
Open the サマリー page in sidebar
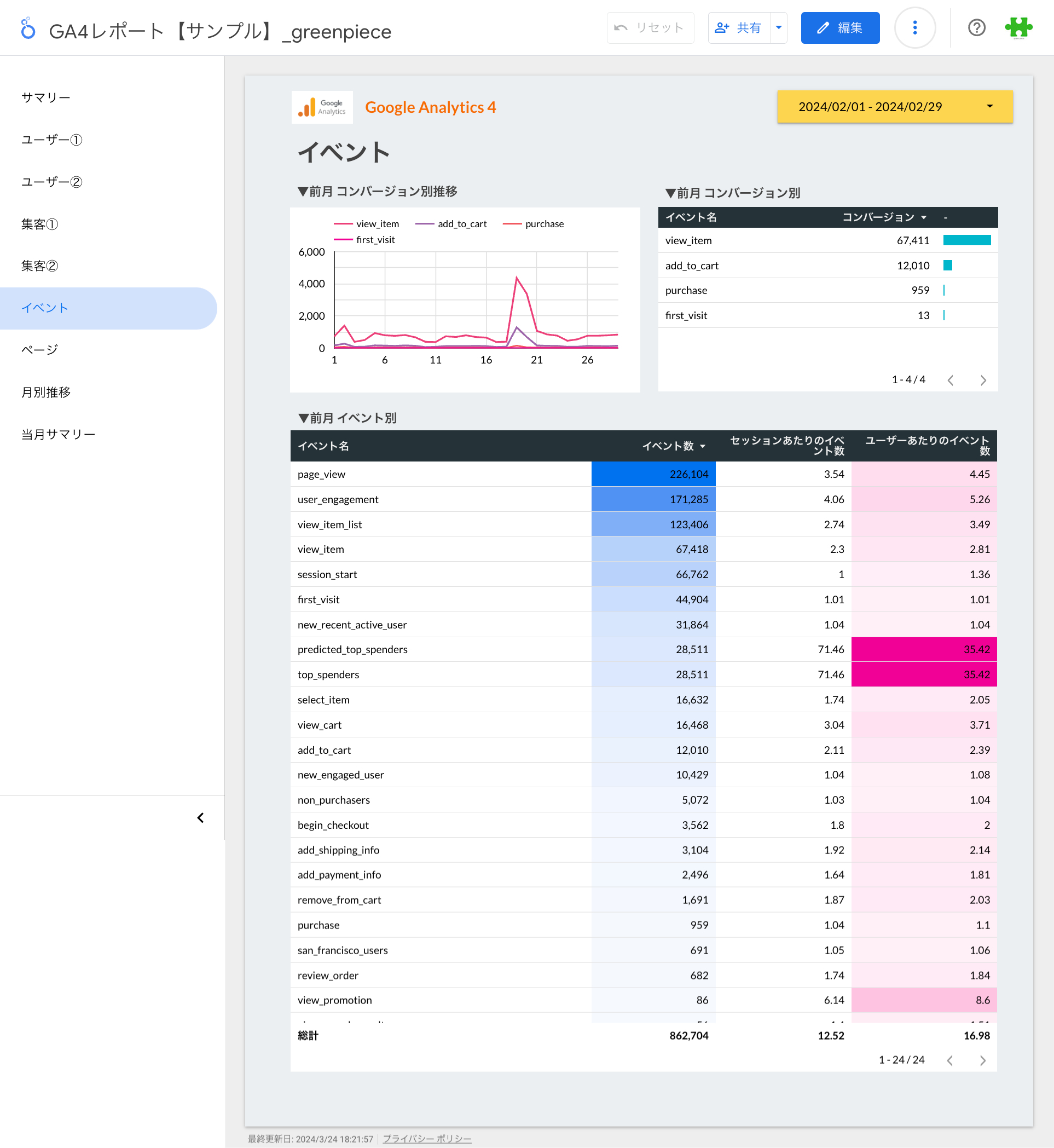pyautogui.click(x=45, y=97)
